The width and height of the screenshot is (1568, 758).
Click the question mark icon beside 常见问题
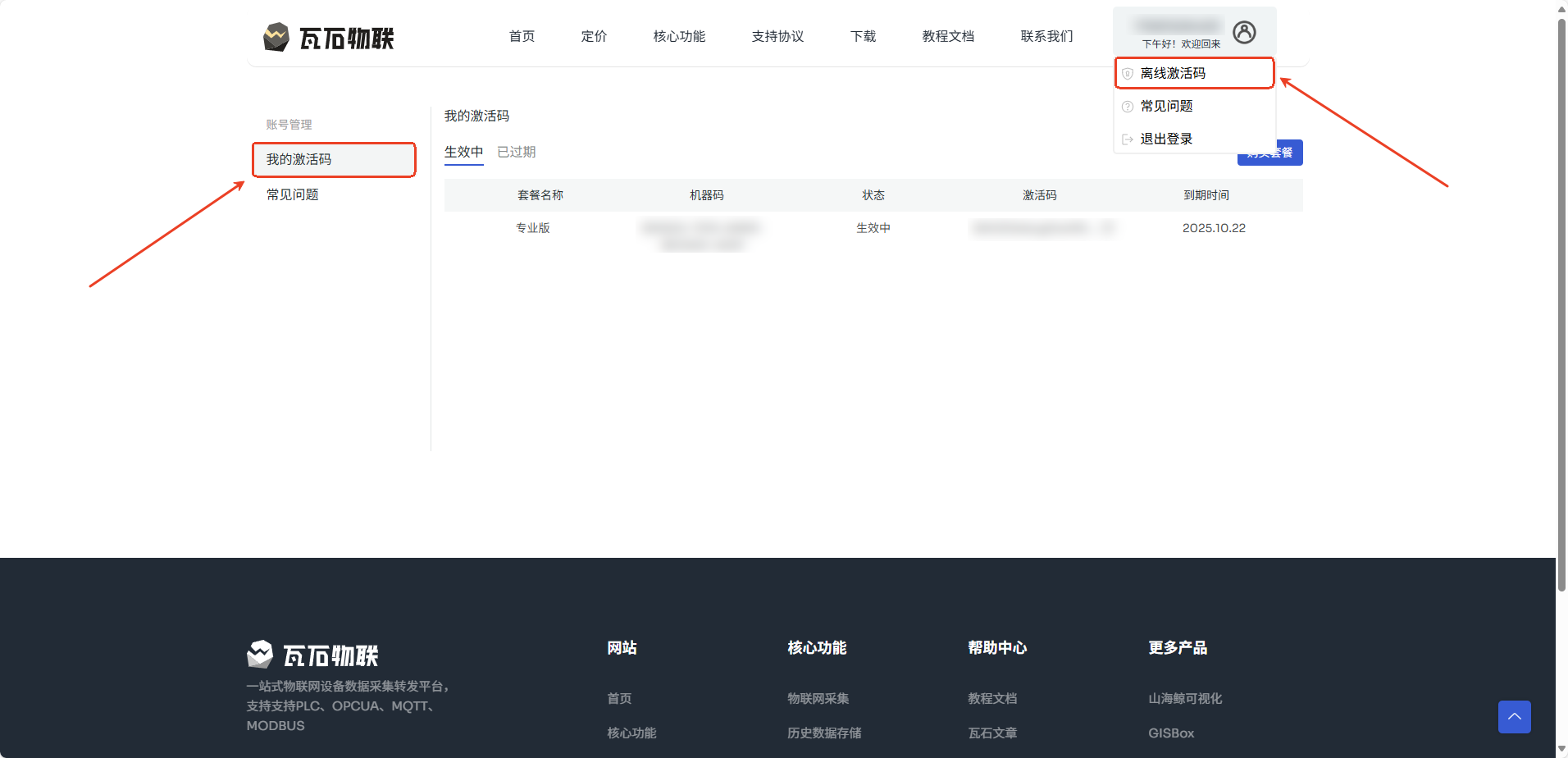click(1128, 107)
